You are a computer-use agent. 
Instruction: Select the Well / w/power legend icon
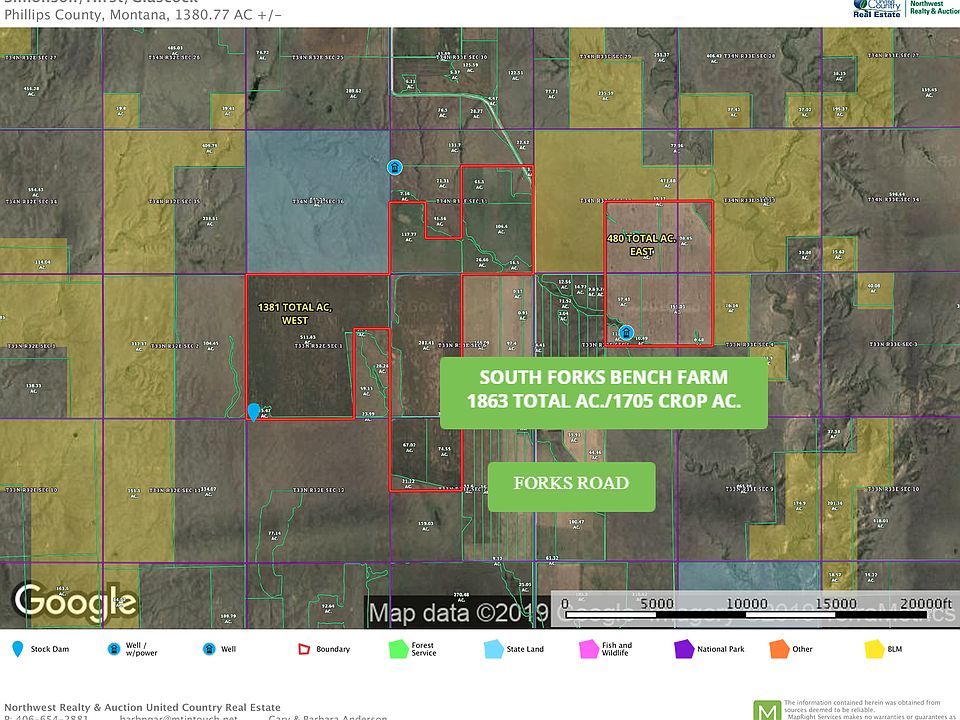coord(114,649)
